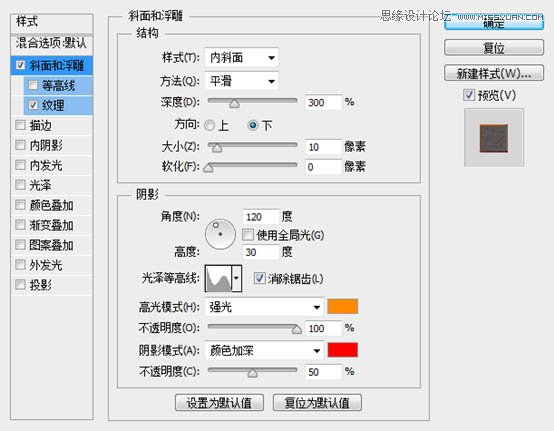The height and width of the screenshot is (431, 554).
Task: Click the 复位 button
Action: 494,47
